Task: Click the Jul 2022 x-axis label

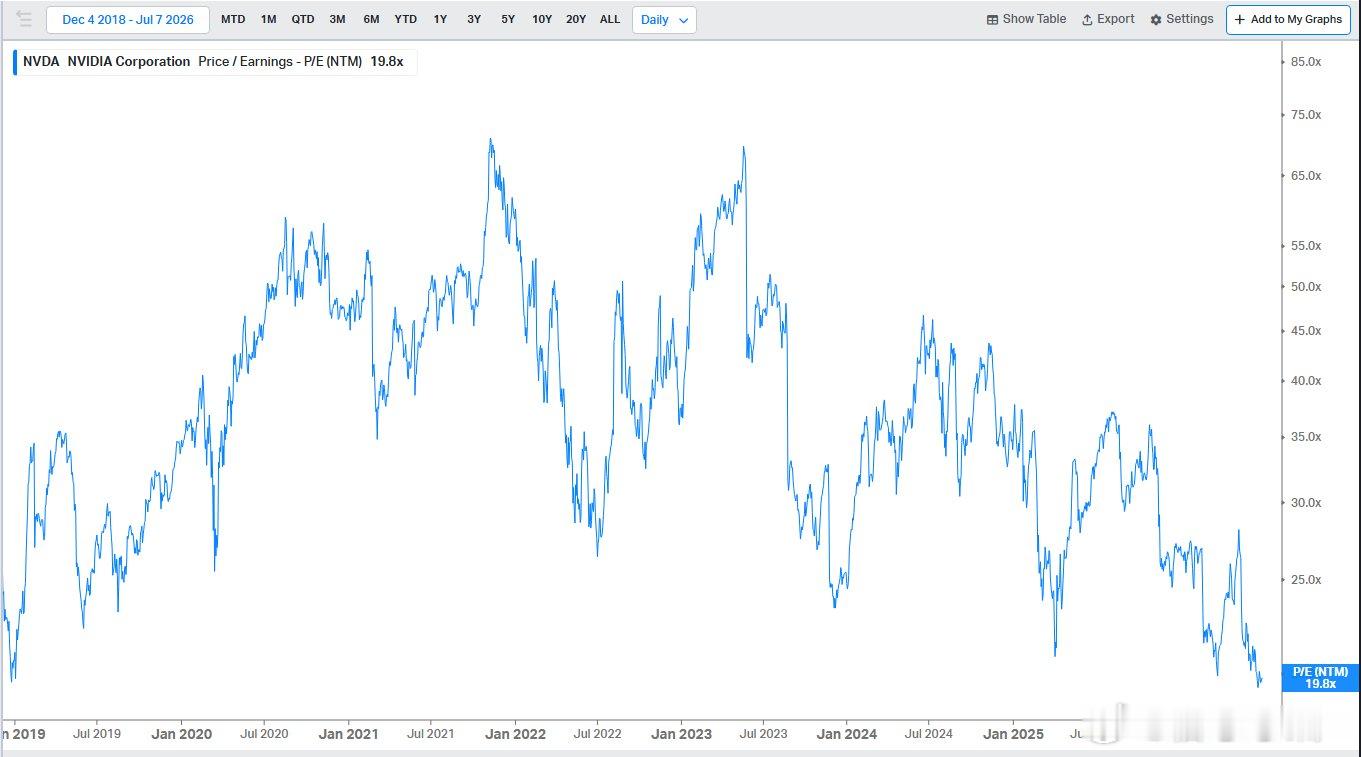Action: pos(597,734)
